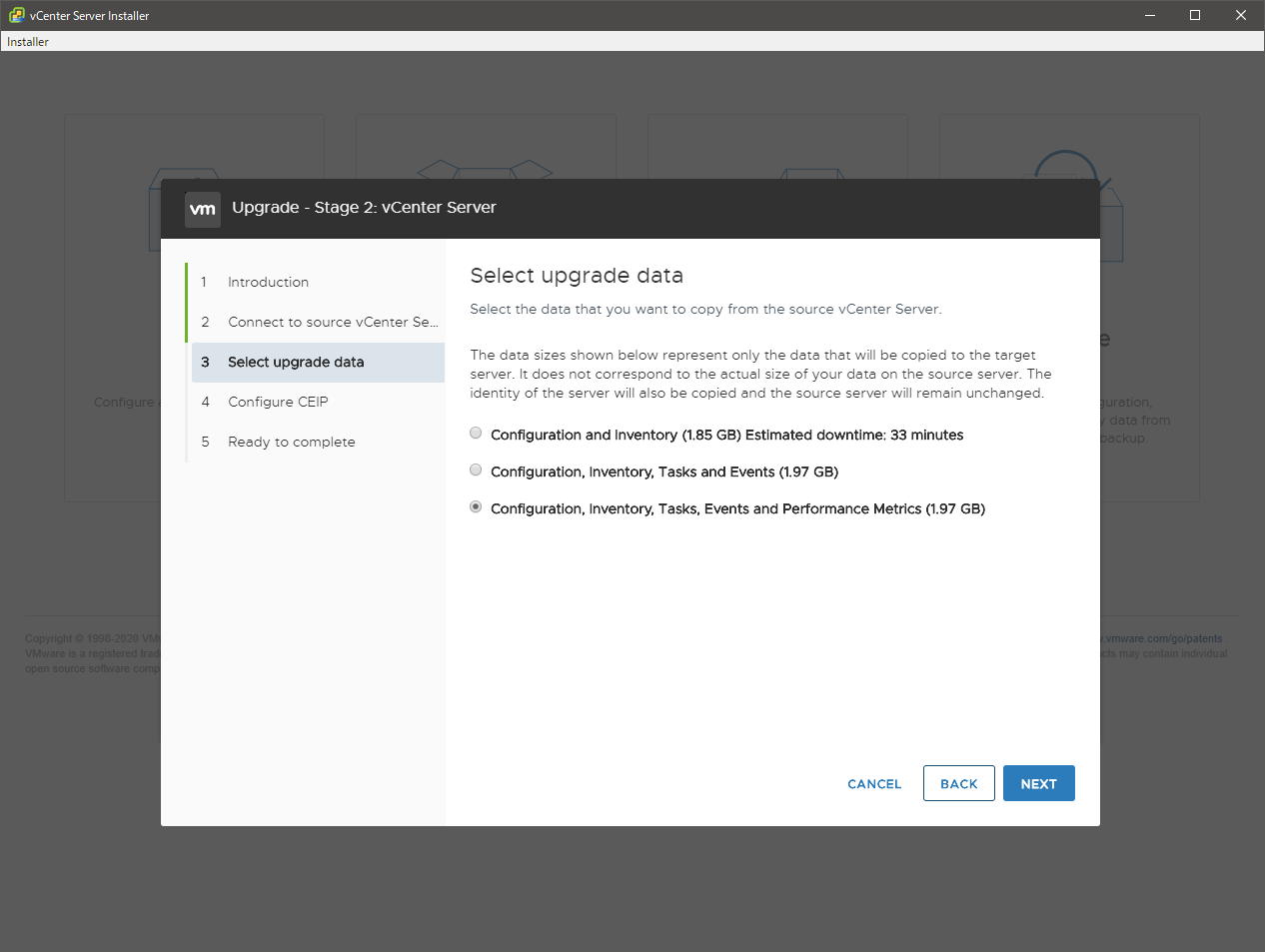
Task: Click the Select upgrade data heading
Action: [577, 276]
